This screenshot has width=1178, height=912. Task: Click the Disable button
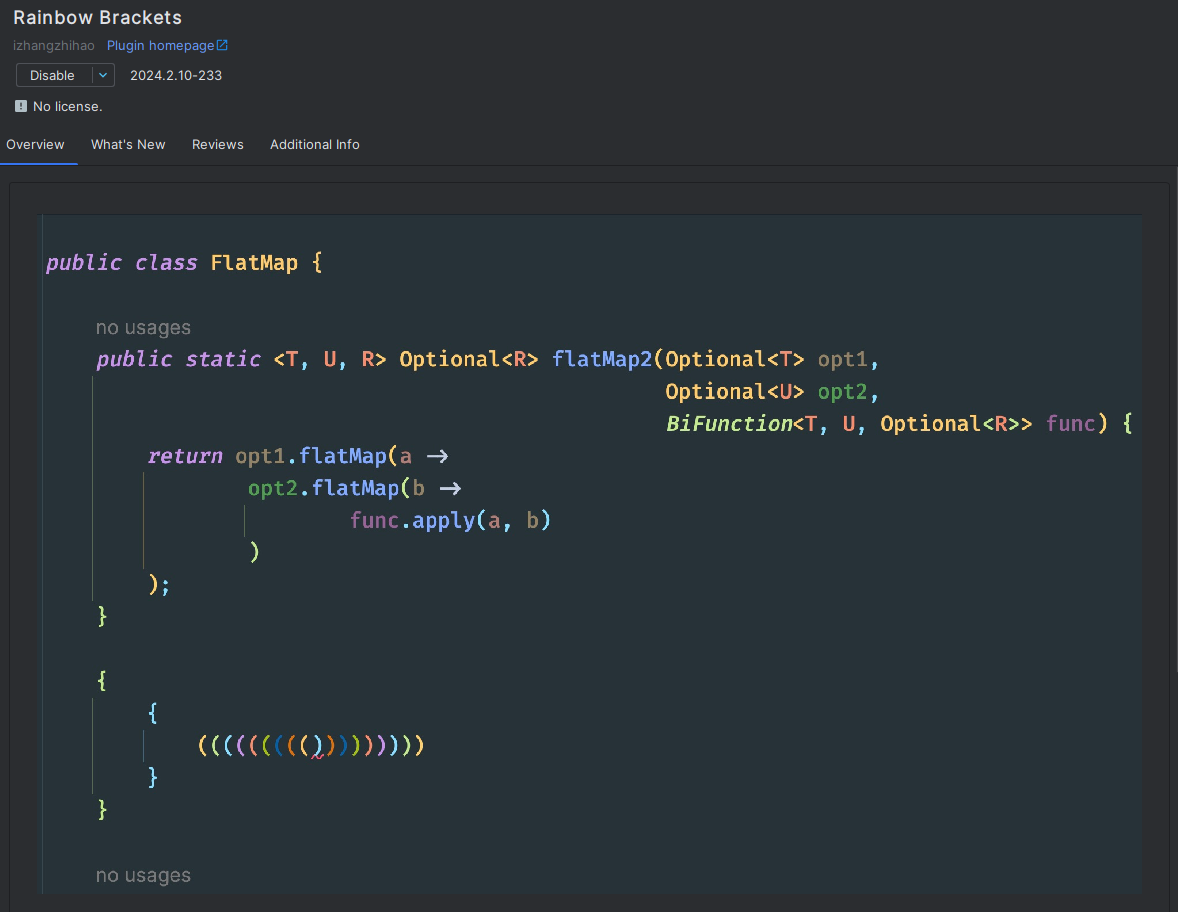tap(53, 75)
